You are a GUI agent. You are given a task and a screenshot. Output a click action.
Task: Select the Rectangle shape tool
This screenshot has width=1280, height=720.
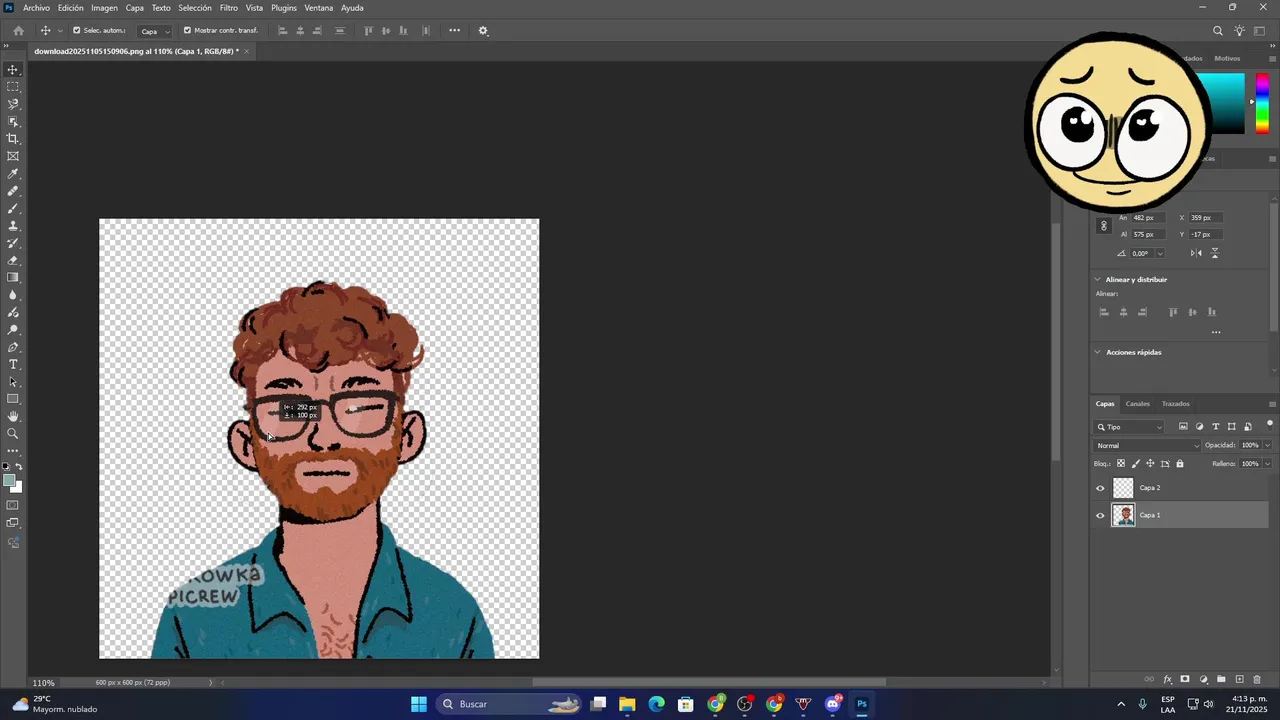tap(13, 399)
